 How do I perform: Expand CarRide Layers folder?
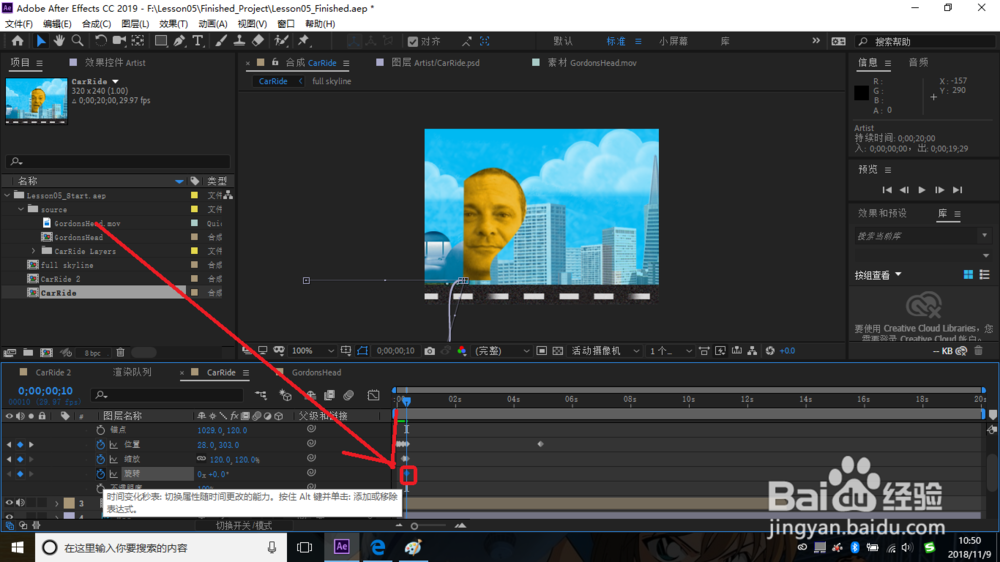[34, 251]
